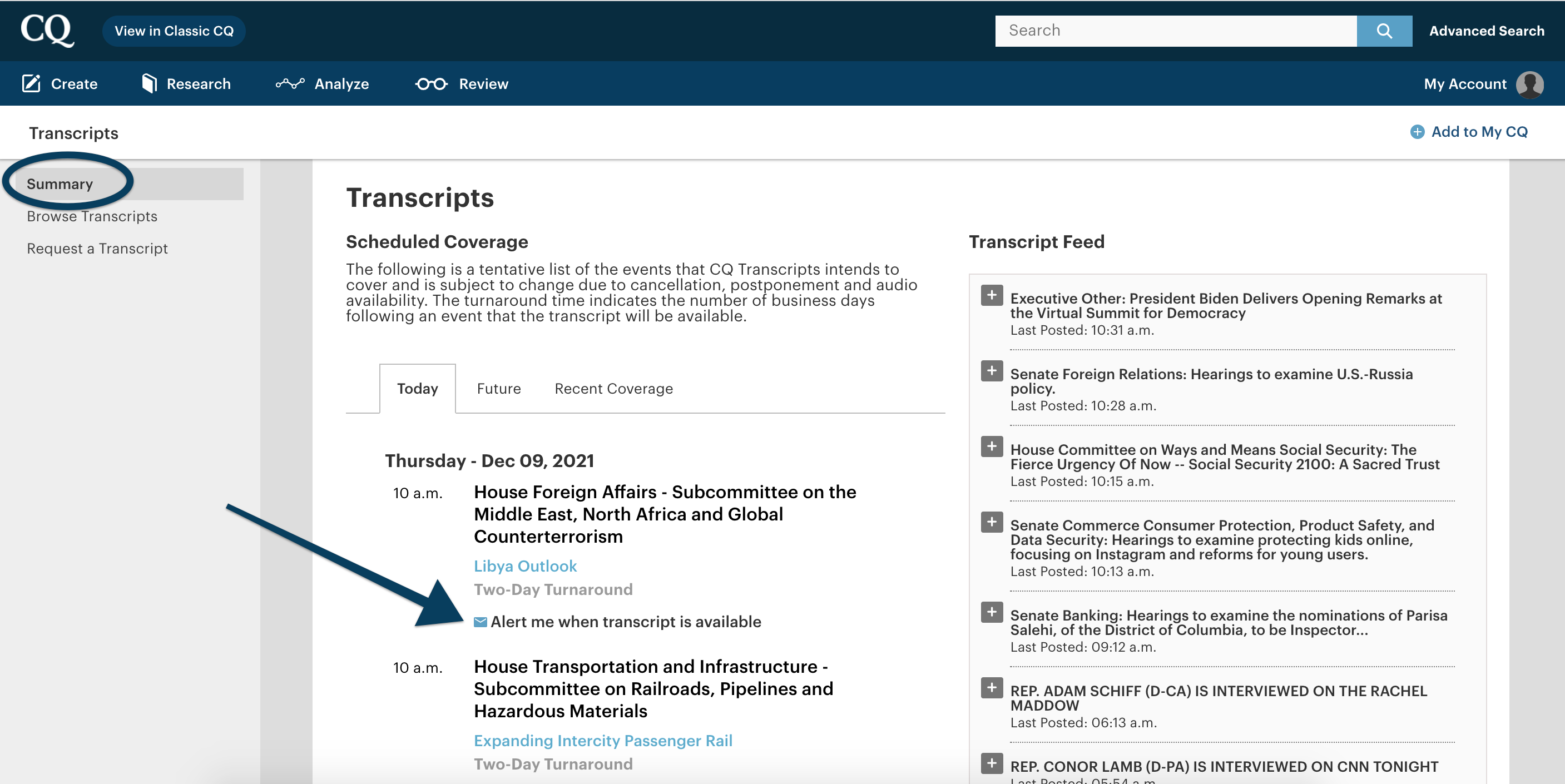Image resolution: width=1565 pixels, height=784 pixels.
Task: Click Last Posted: 10:28 a.m. text
Action: pos(1083,406)
